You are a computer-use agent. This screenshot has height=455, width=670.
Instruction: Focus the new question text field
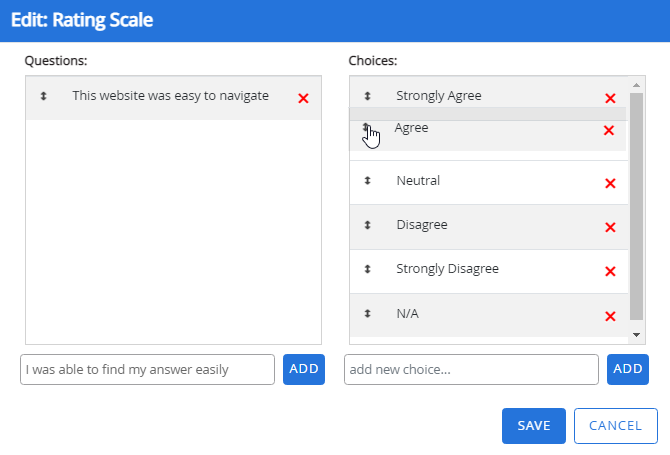(x=147, y=370)
